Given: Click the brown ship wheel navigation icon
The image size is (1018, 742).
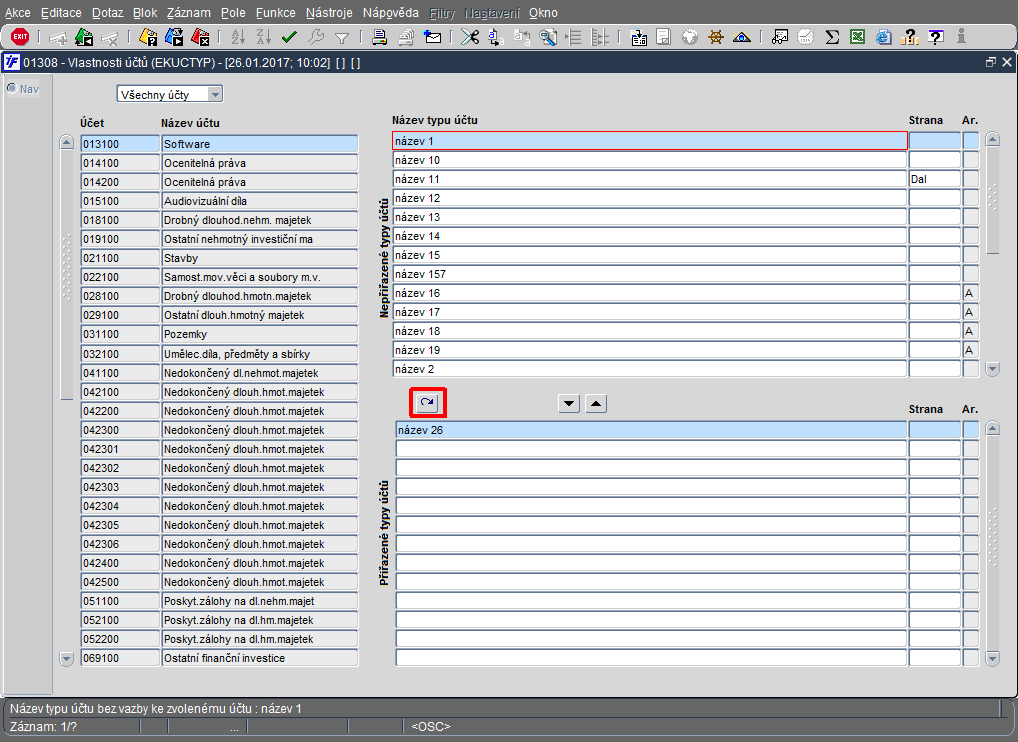Looking at the screenshot, I should click(715, 37).
